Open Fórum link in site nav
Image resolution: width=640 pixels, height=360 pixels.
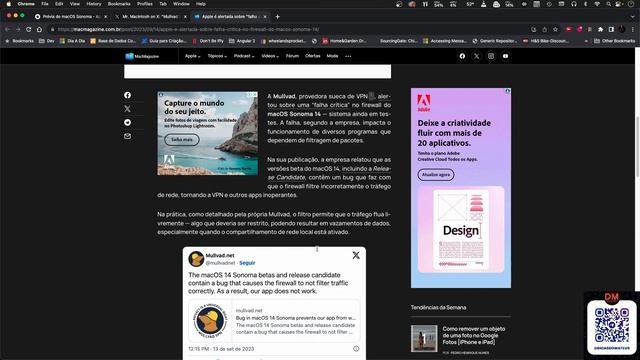pos(292,56)
